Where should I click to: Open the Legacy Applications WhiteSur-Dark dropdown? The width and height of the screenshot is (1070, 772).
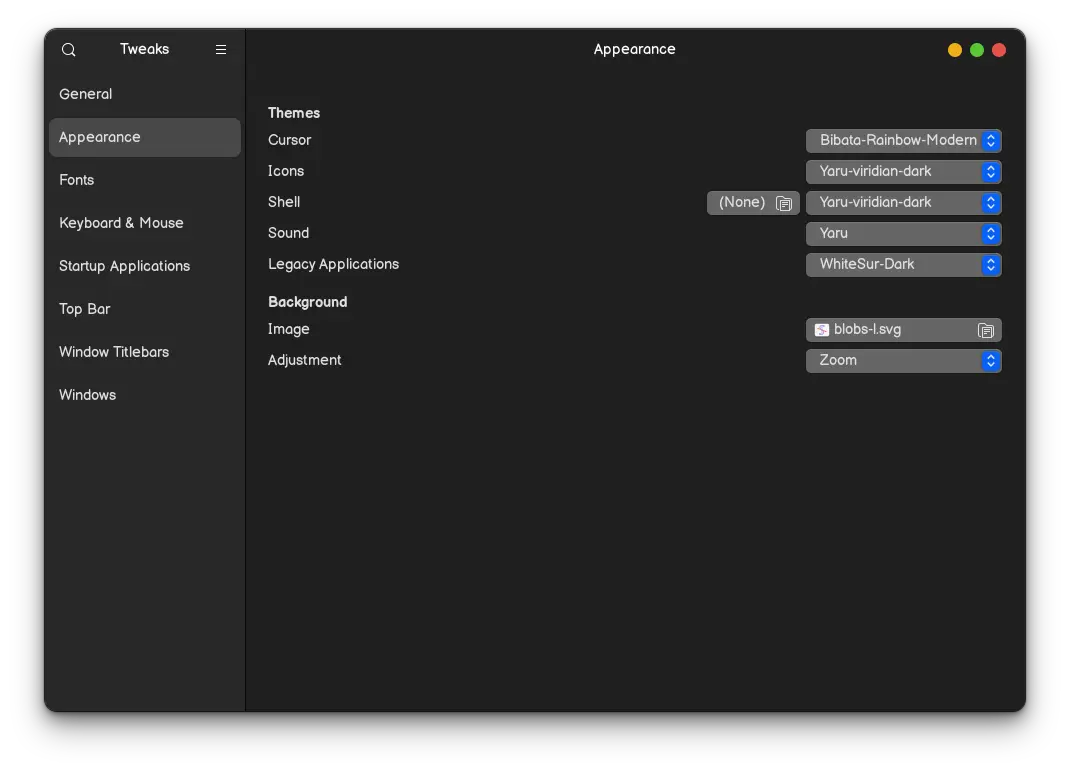tap(903, 265)
